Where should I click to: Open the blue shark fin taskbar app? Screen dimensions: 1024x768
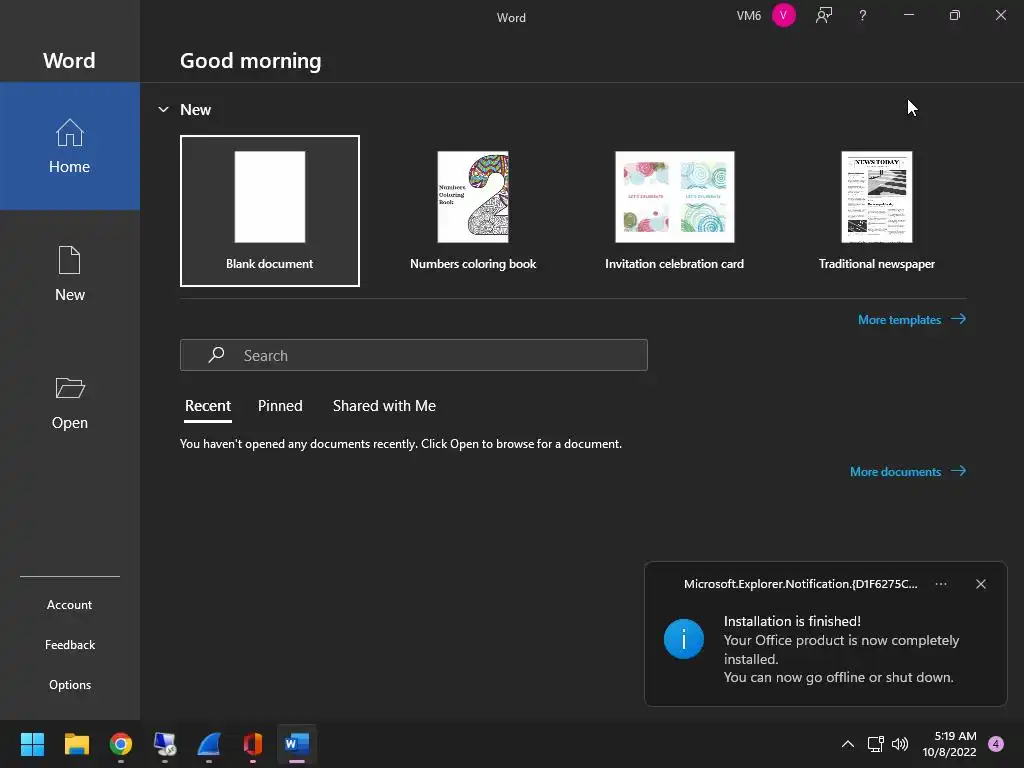[x=209, y=744]
